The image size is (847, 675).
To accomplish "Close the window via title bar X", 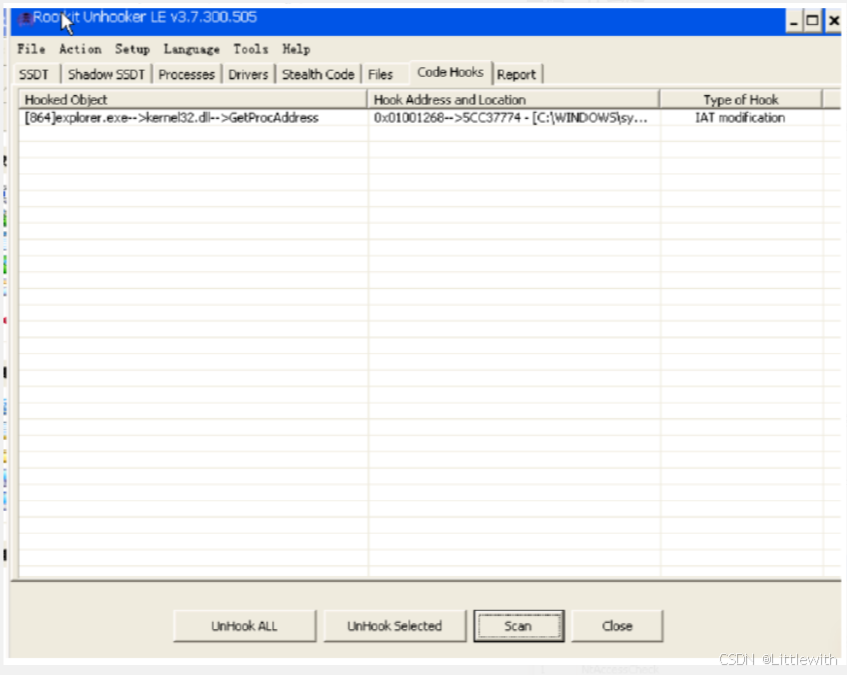I will pyautogui.click(x=834, y=21).
